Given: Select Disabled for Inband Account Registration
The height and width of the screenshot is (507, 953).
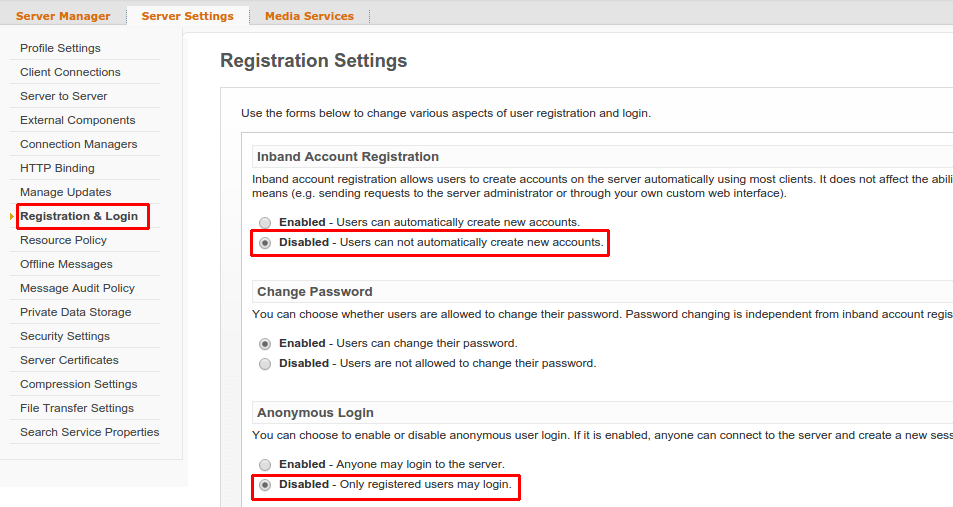Looking at the screenshot, I should [x=265, y=243].
